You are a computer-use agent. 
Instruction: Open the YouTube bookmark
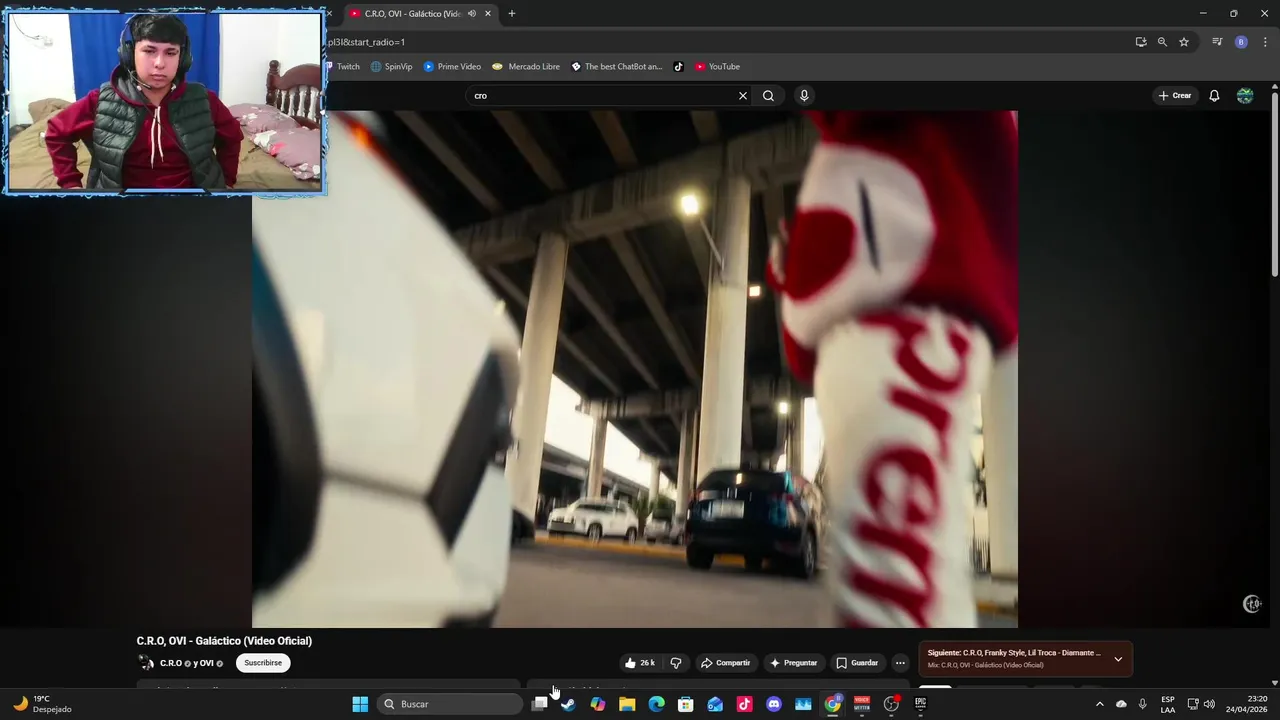click(x=717, y=67)
